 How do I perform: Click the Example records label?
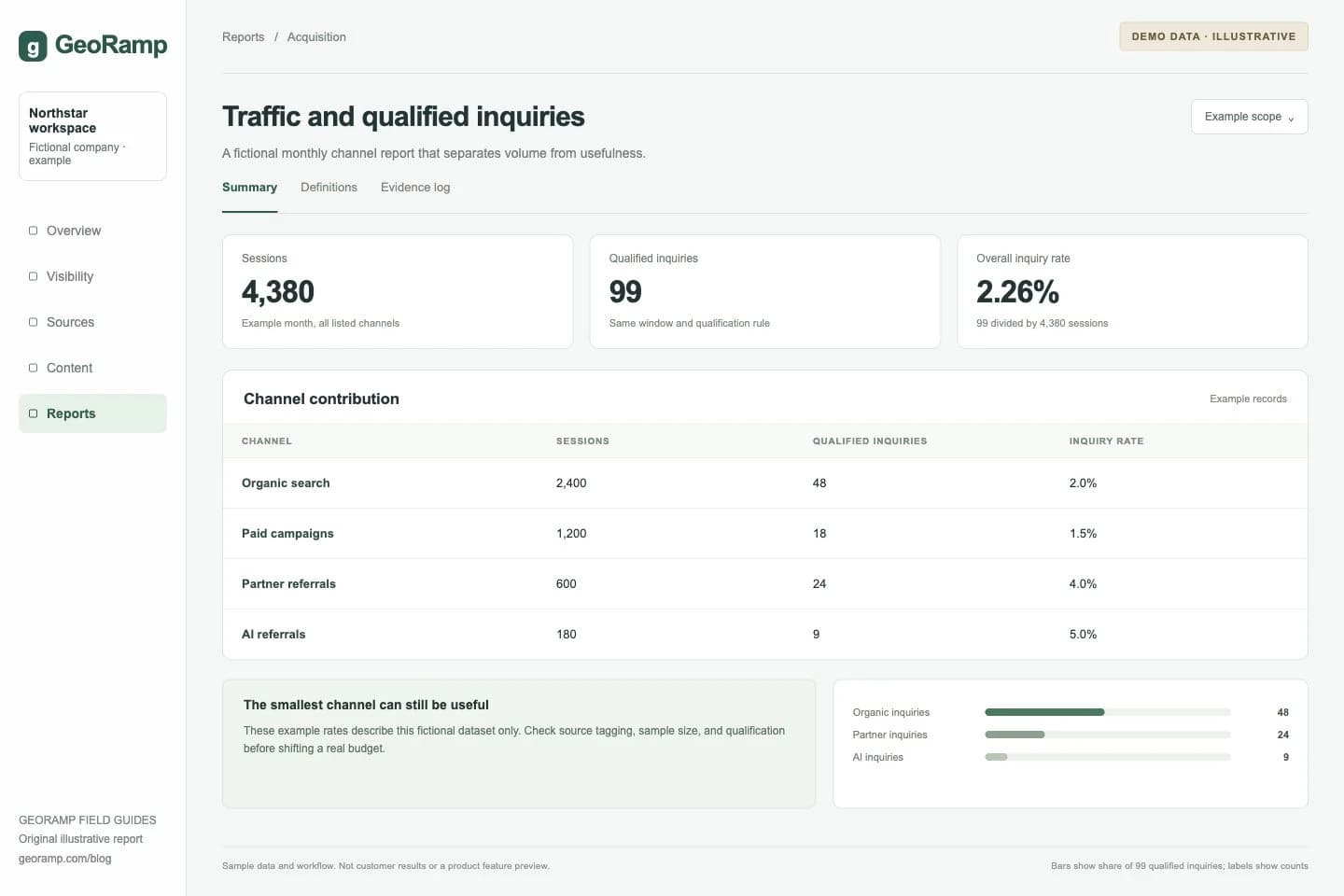point(1248,399)
